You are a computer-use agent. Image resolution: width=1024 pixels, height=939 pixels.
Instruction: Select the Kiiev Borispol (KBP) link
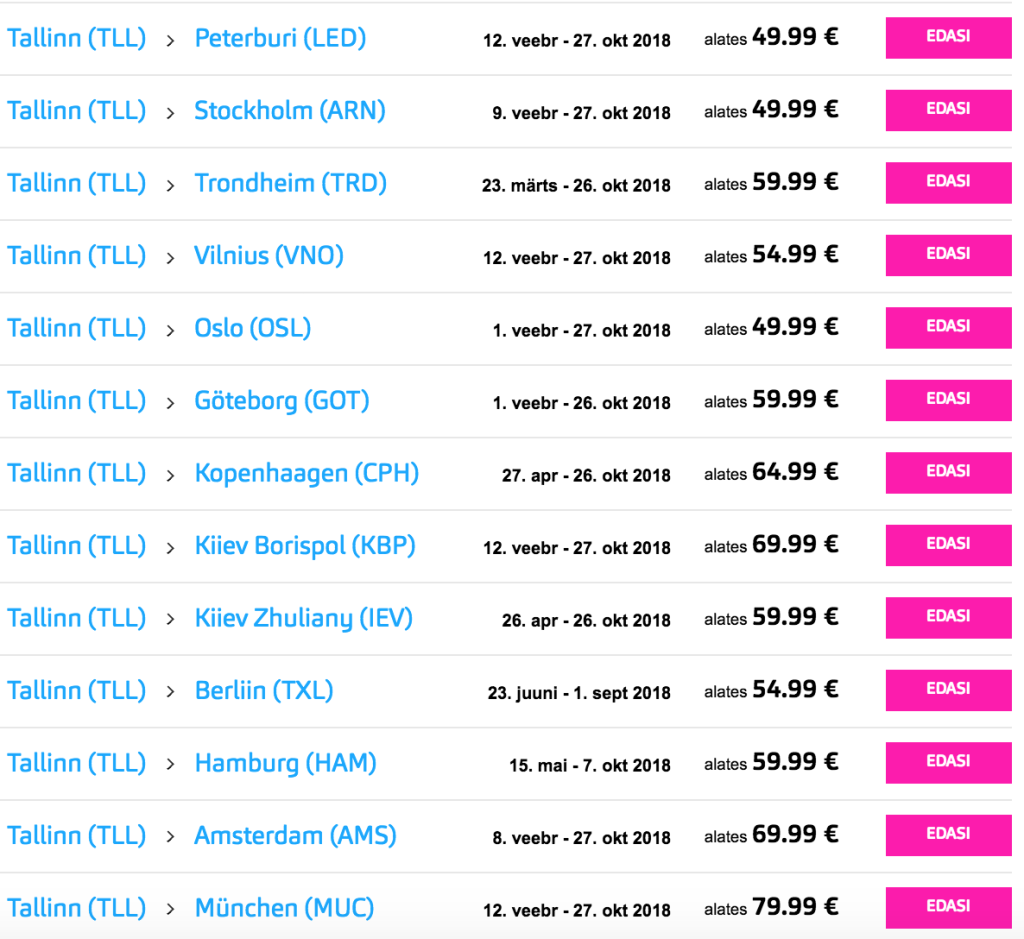[305, 546]
